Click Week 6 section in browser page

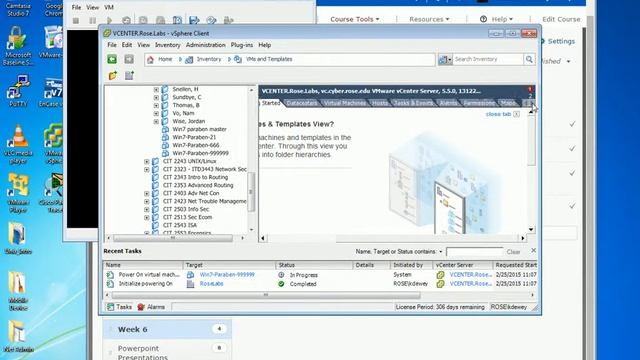[167, 329]
